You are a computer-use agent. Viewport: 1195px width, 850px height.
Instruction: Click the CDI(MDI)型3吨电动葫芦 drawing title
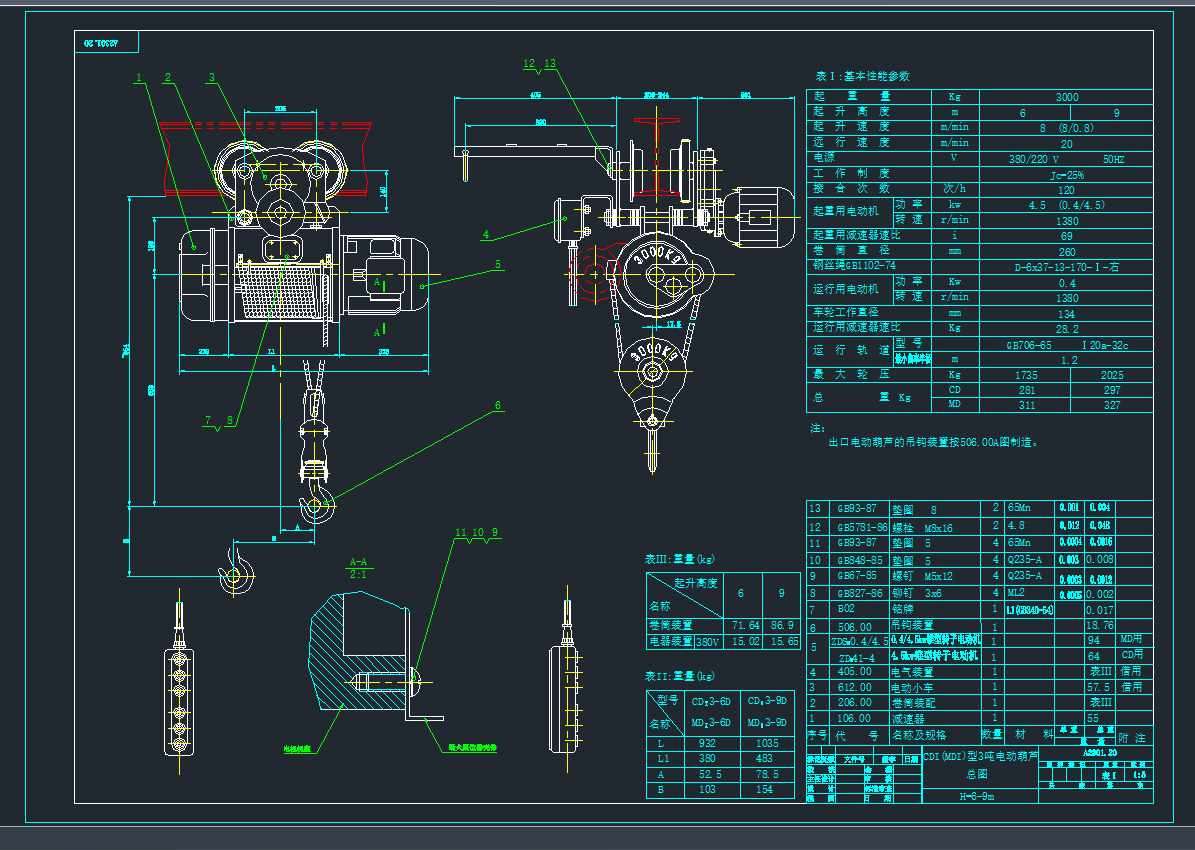coord(979,755)
